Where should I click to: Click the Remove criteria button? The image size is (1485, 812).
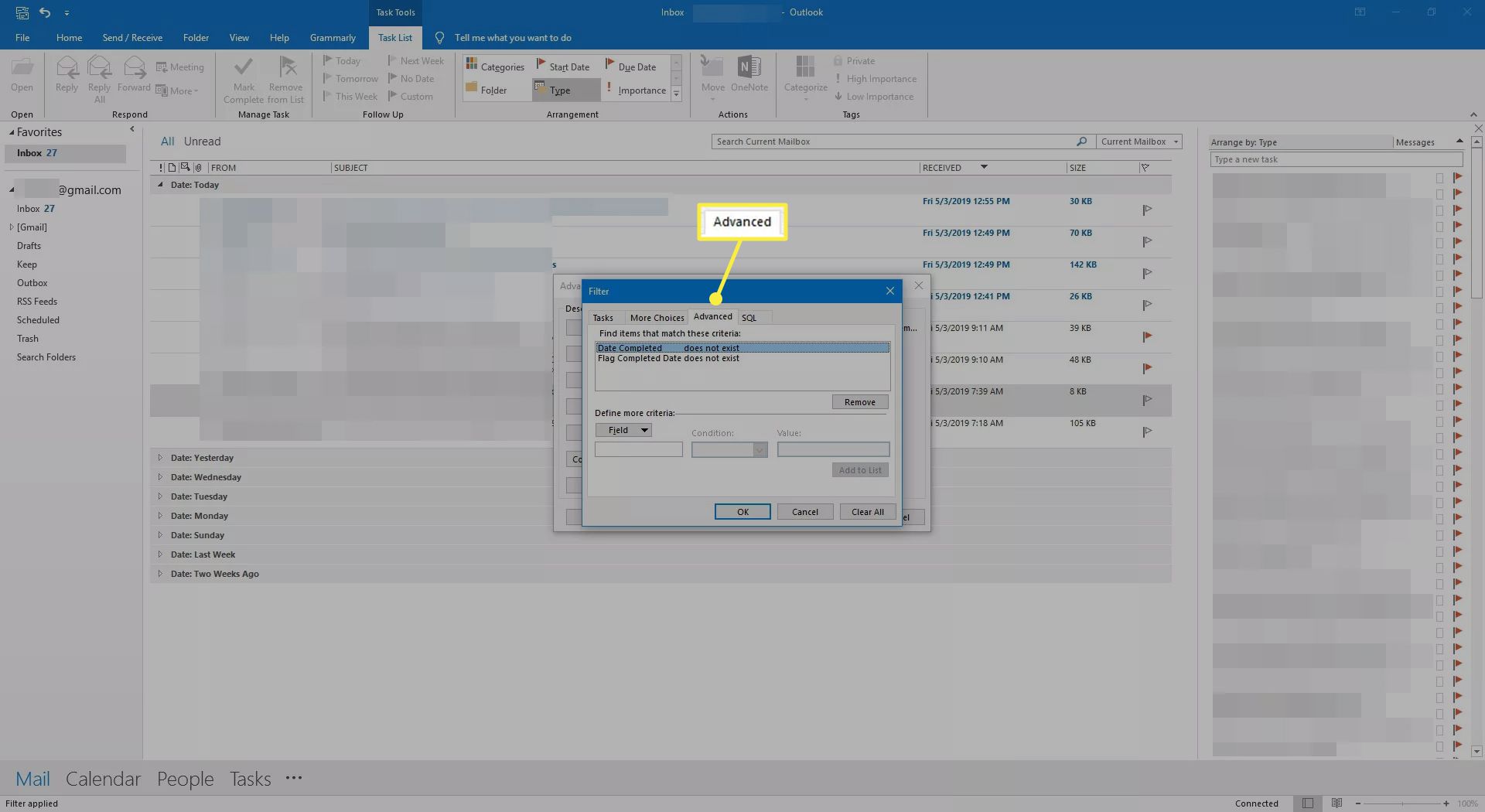[860, 402]
